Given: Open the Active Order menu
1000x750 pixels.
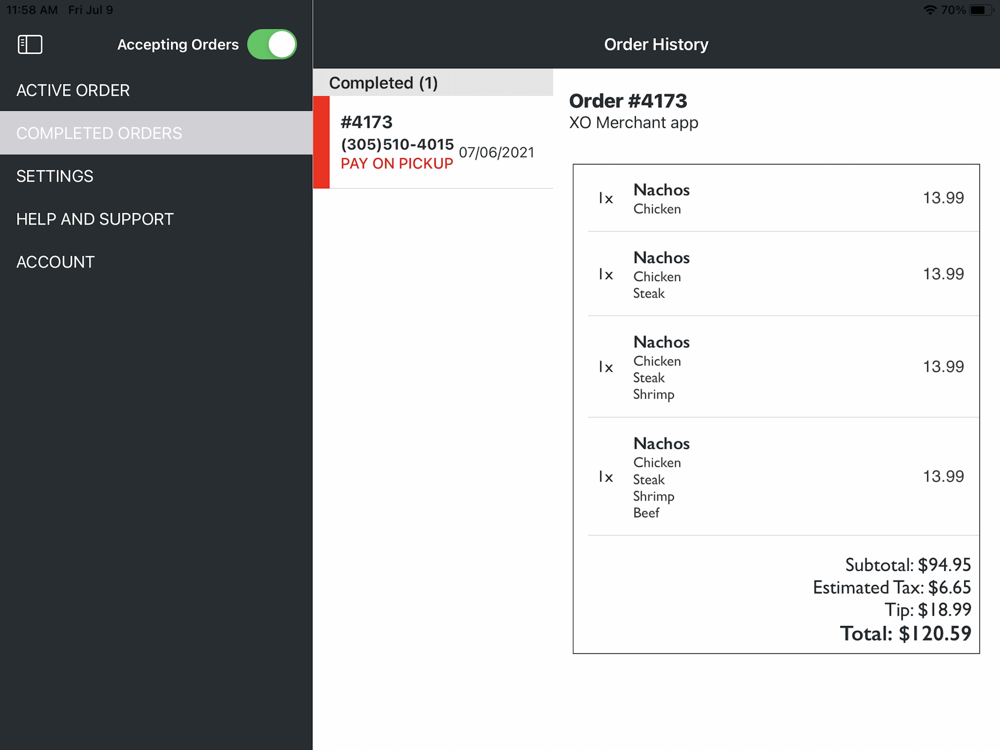Looking at the screenshot, I should click(x=156, y=90).
